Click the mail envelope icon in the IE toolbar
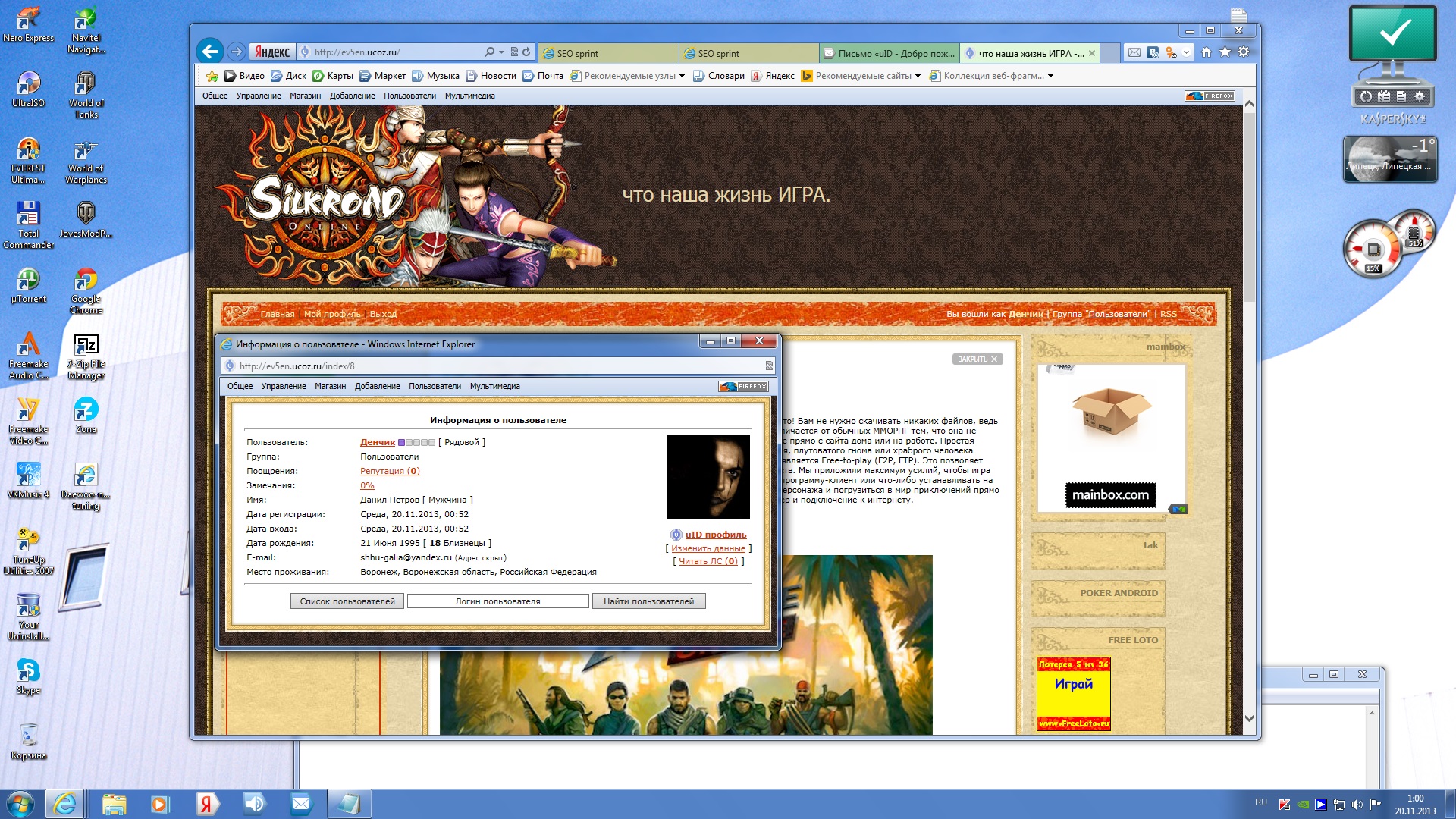The image size is (1456, 819). (x=1134, y=52)
